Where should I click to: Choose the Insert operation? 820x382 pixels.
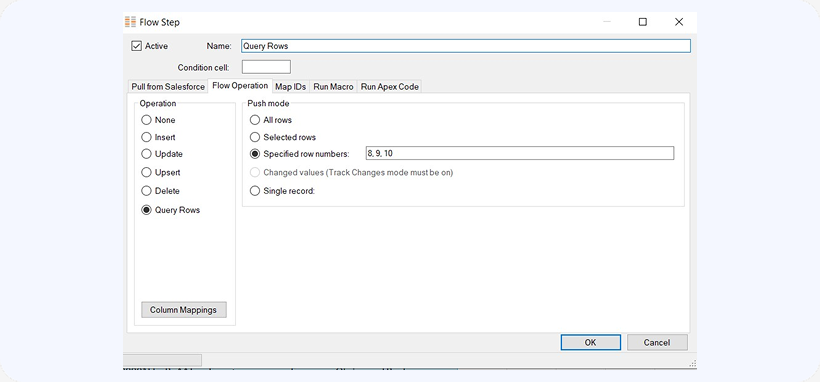click(x=146, y=138)
